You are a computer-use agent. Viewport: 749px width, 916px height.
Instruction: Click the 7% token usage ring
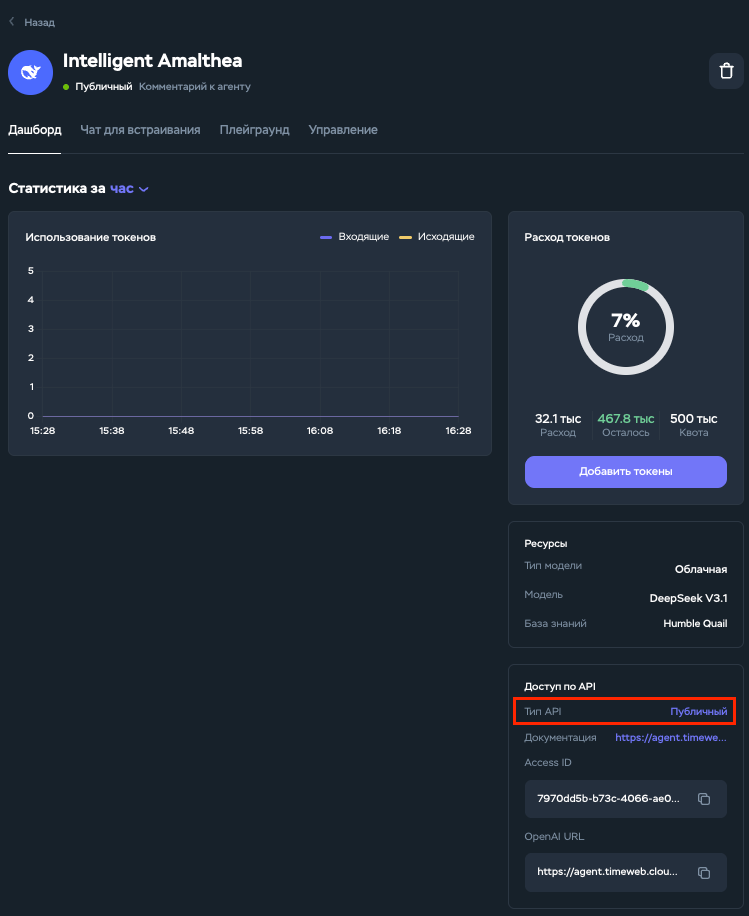pyautogui.click(x=626, y=326)
